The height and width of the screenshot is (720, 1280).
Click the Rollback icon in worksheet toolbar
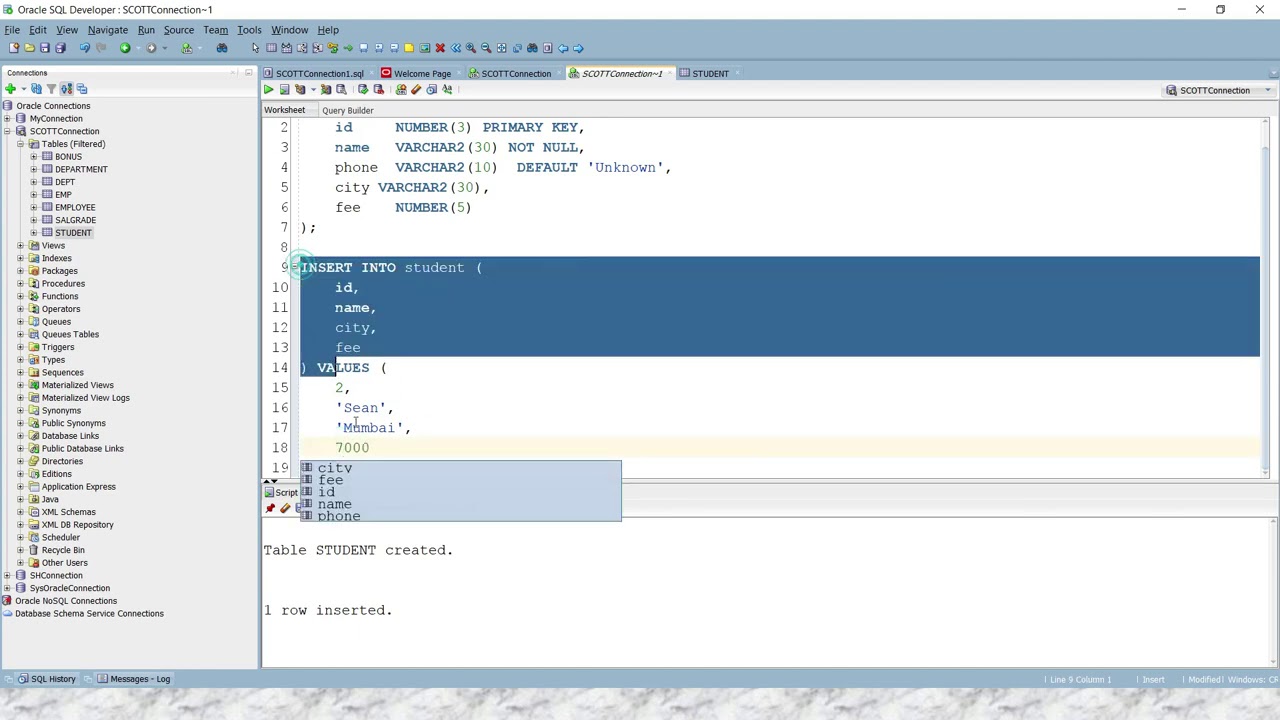(378, 89)
